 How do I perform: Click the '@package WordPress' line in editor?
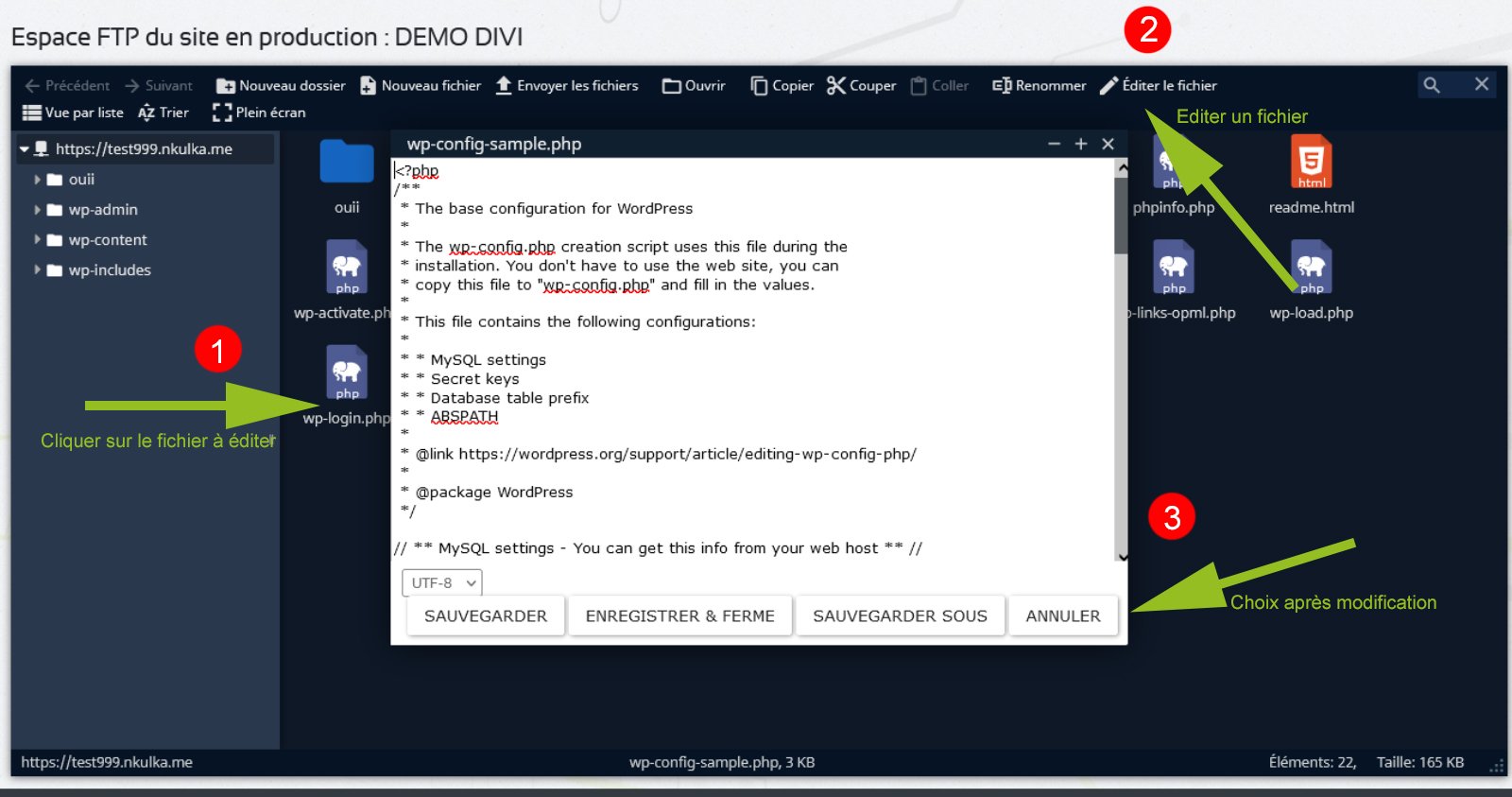494,493
